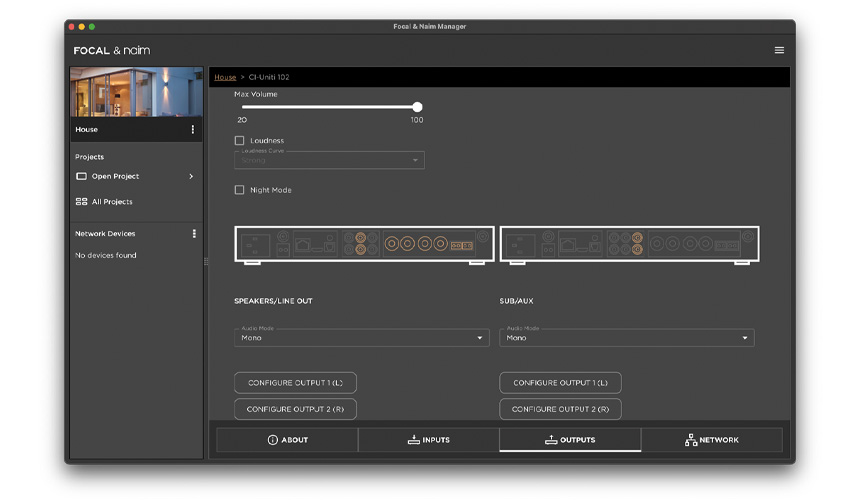Open the hamburger menu icon
The width and height of the screenshot is (859, 500).
779,50
